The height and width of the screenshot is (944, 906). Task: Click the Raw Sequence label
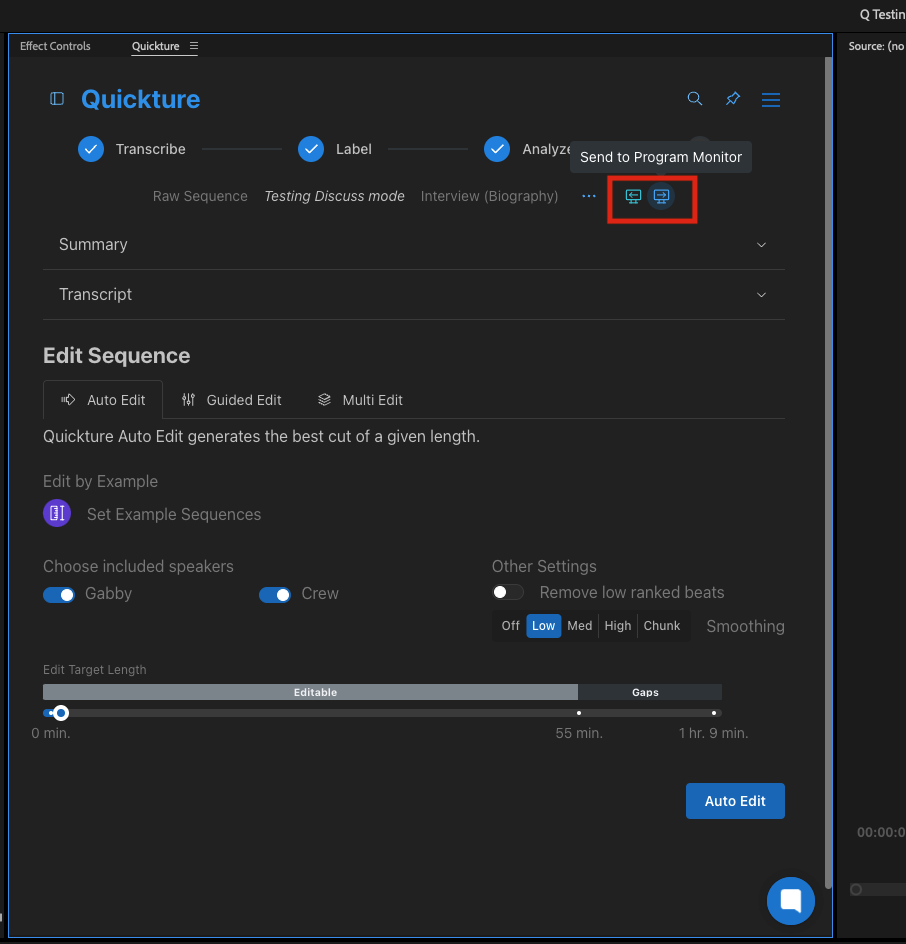click(200, 196)
